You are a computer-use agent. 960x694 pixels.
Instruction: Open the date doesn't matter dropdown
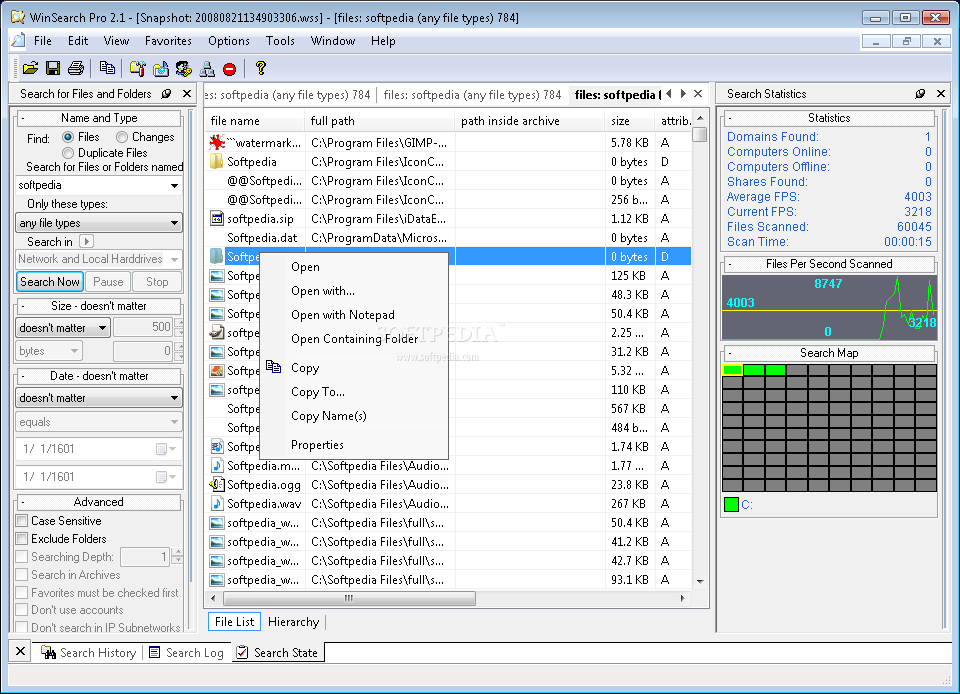point(174,398)
